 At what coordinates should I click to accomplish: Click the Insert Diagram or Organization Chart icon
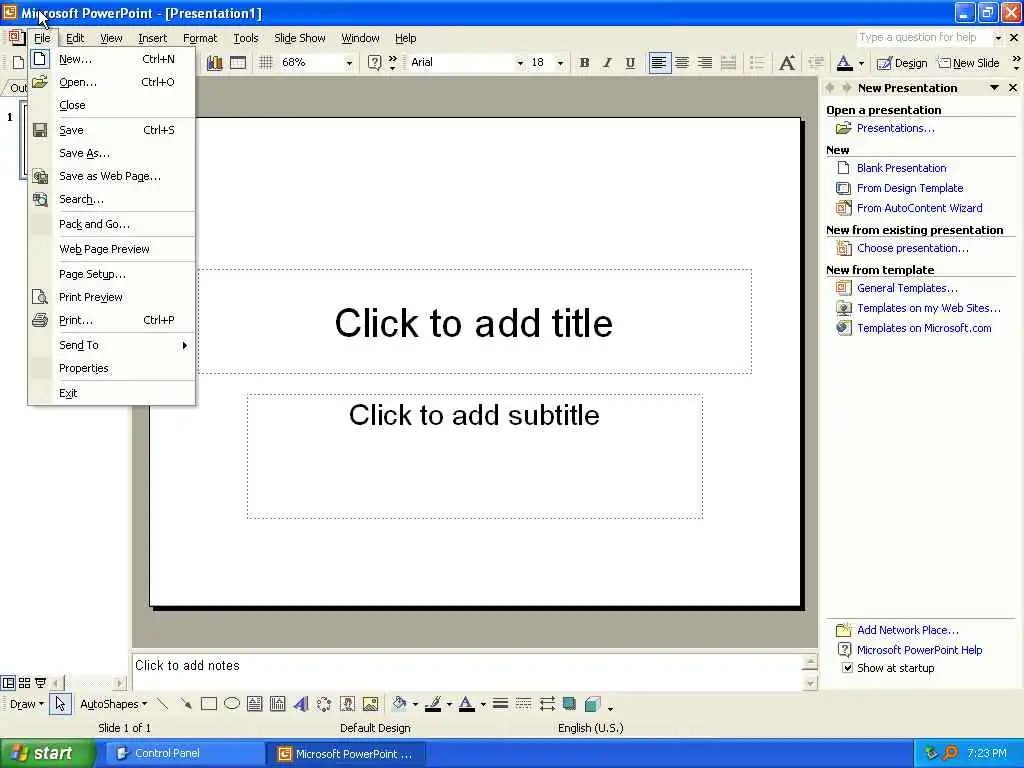click(324, 704)
